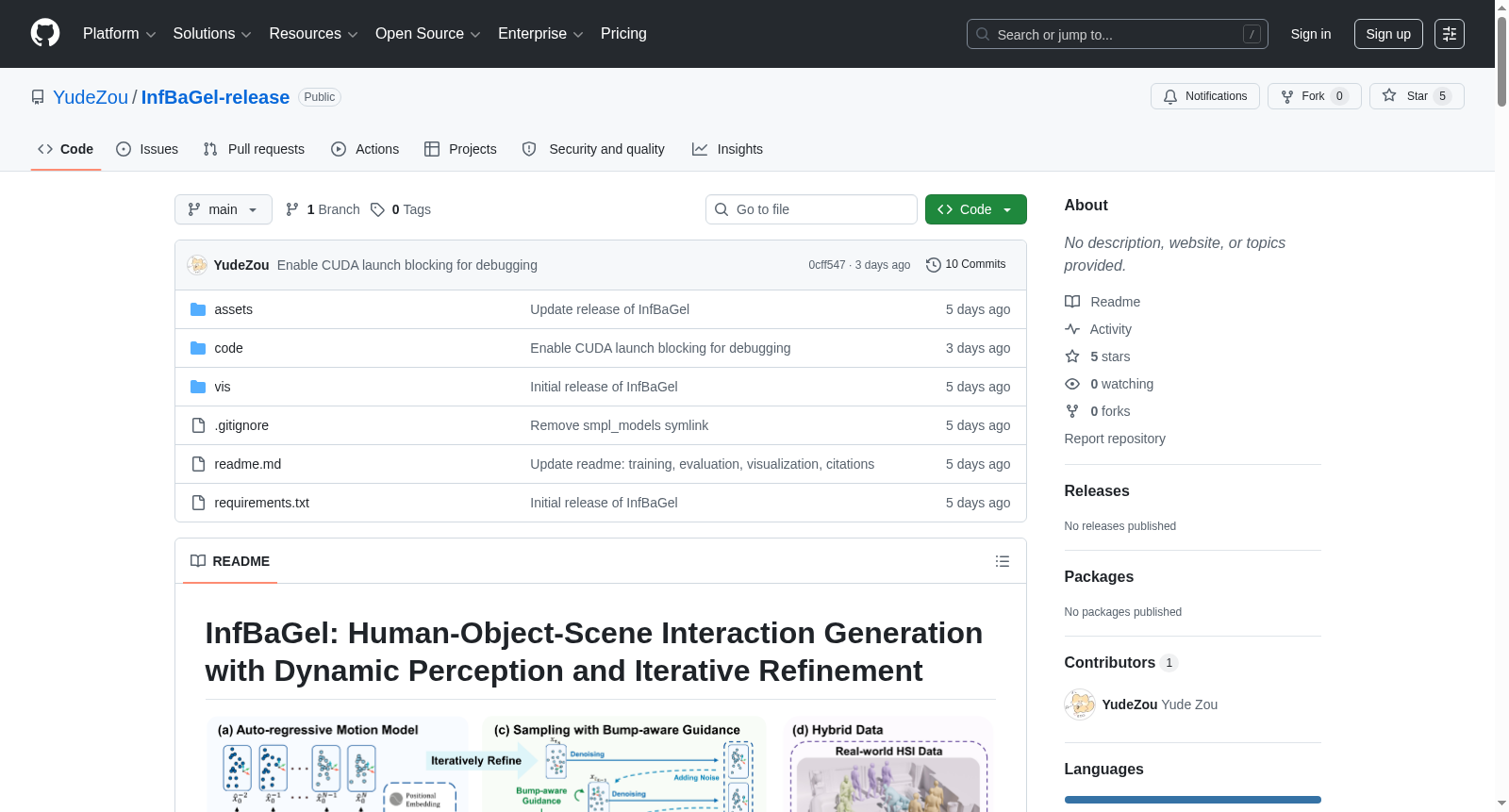Image resolution: width=1509 pixels, height=812 pixels.
Task: Click the Sign up button
Action: coord(1388,34)
